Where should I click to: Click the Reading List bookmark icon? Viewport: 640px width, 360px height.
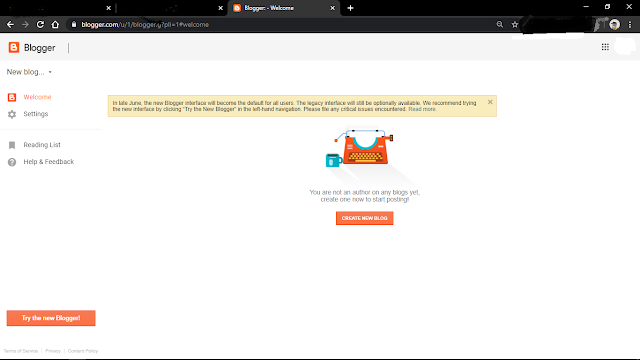[x=12, y=145]
